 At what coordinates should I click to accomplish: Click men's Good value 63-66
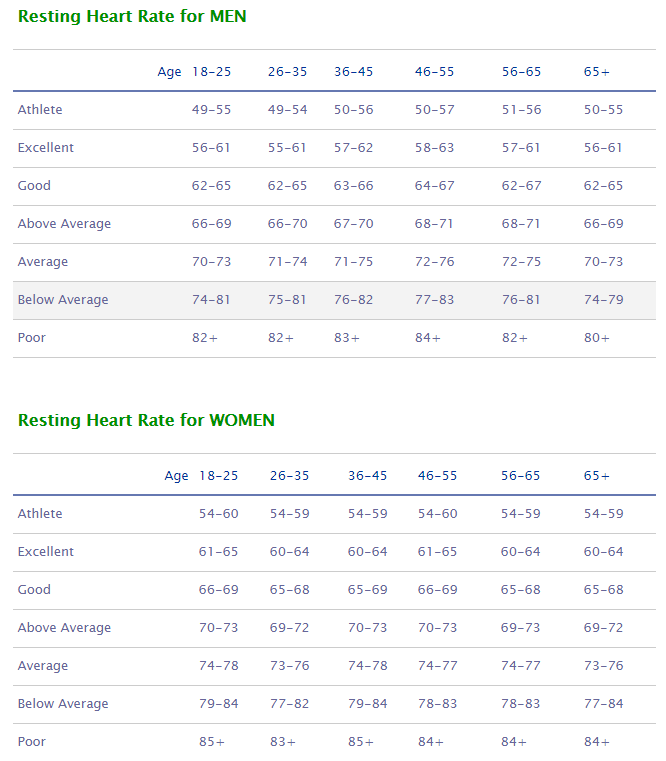353,186
